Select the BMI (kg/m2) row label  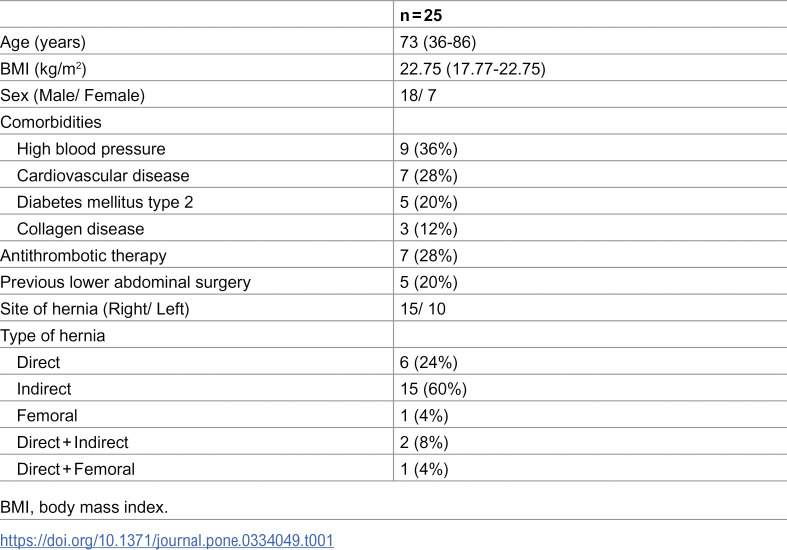tap(43, 69)
